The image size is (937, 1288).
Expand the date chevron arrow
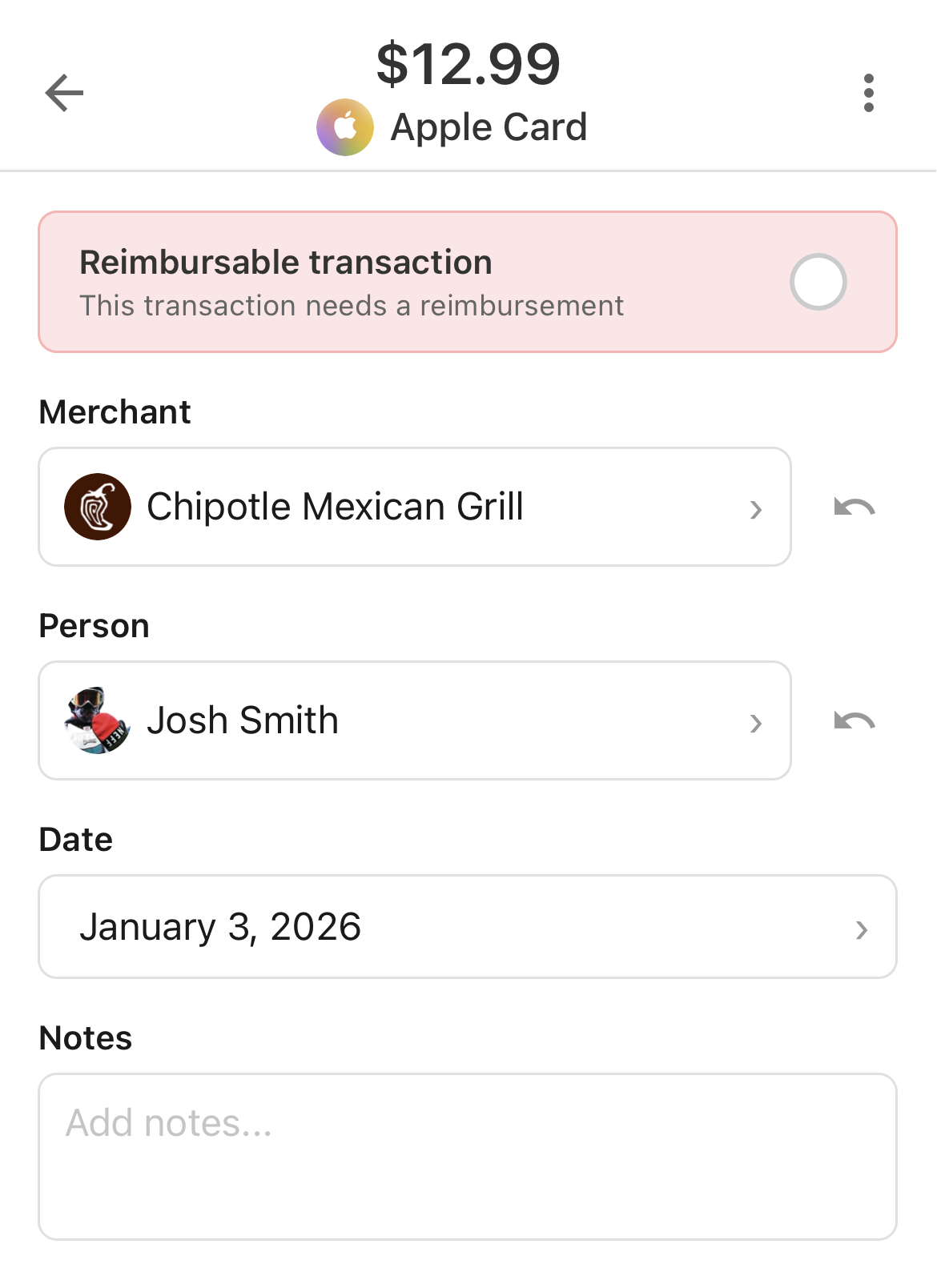pyautogui.click(x=862, y=929)
